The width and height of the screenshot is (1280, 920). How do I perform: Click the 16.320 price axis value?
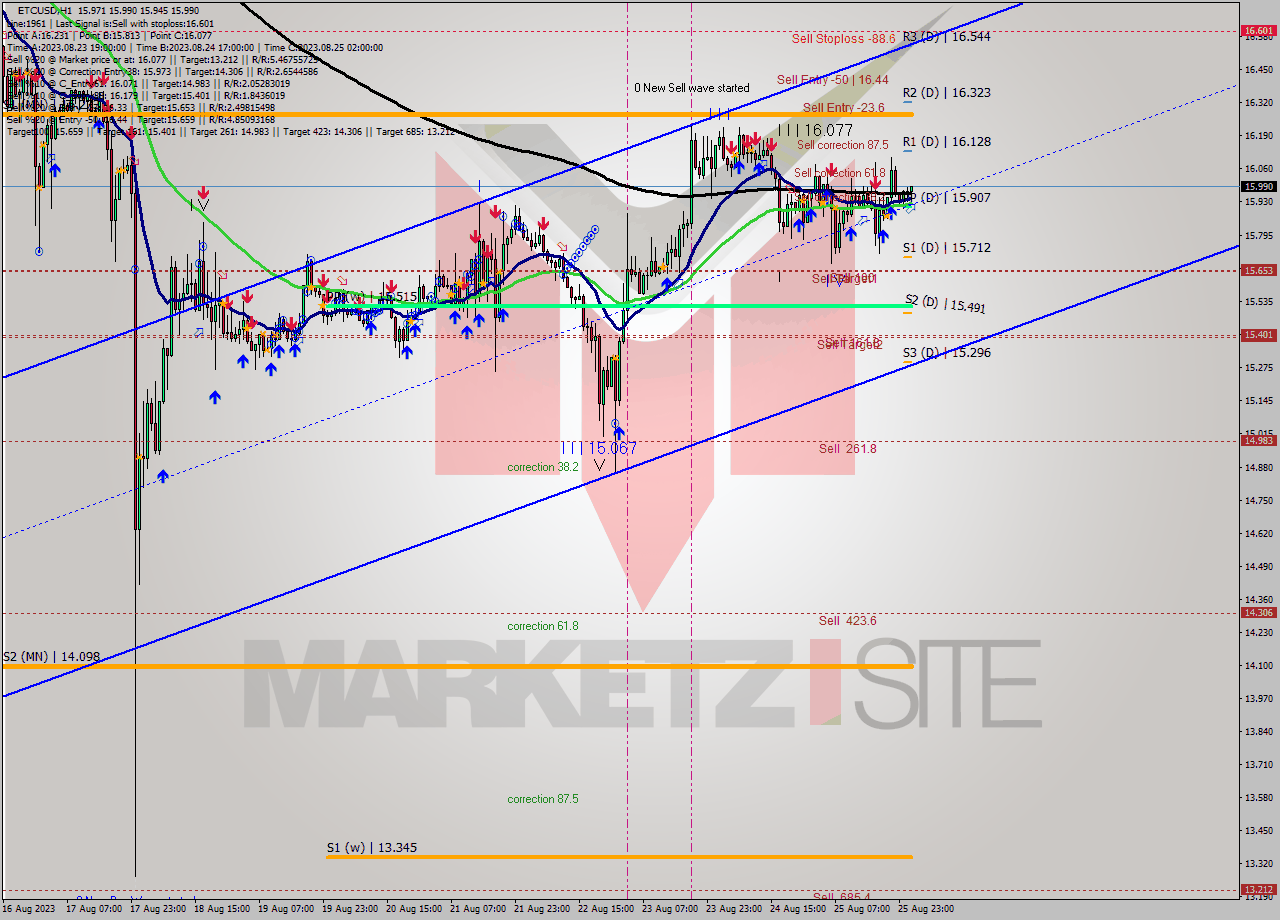[1257, 102]
